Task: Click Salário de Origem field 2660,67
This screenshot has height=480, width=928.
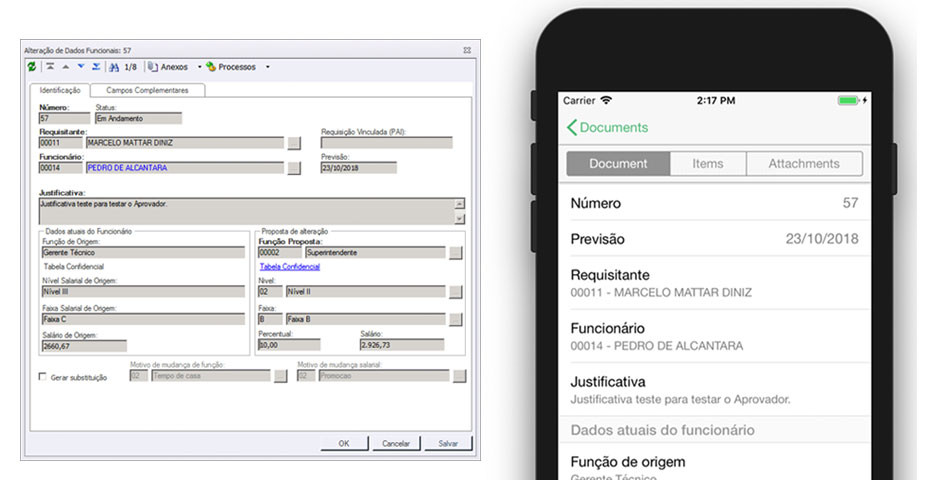Action: coord(84,346)
